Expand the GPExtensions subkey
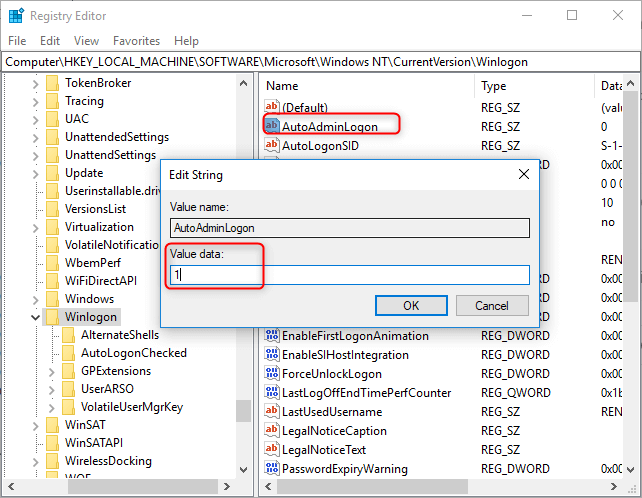 pos(52,371)
